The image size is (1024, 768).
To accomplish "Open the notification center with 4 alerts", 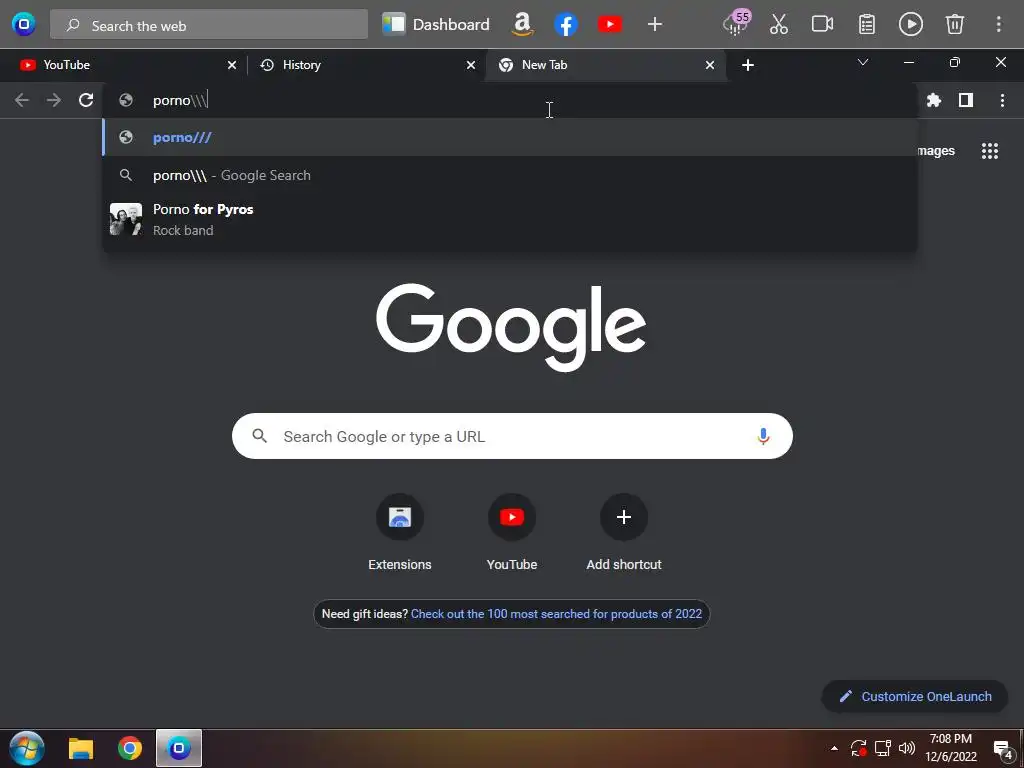I will pos(1002,750).
